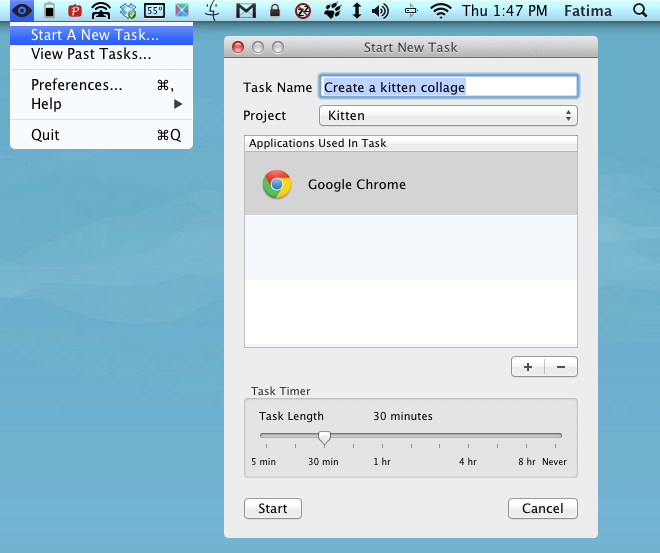Open the Wi-Fi status menu
Screen dimensions: 660x553
[441, 11]
